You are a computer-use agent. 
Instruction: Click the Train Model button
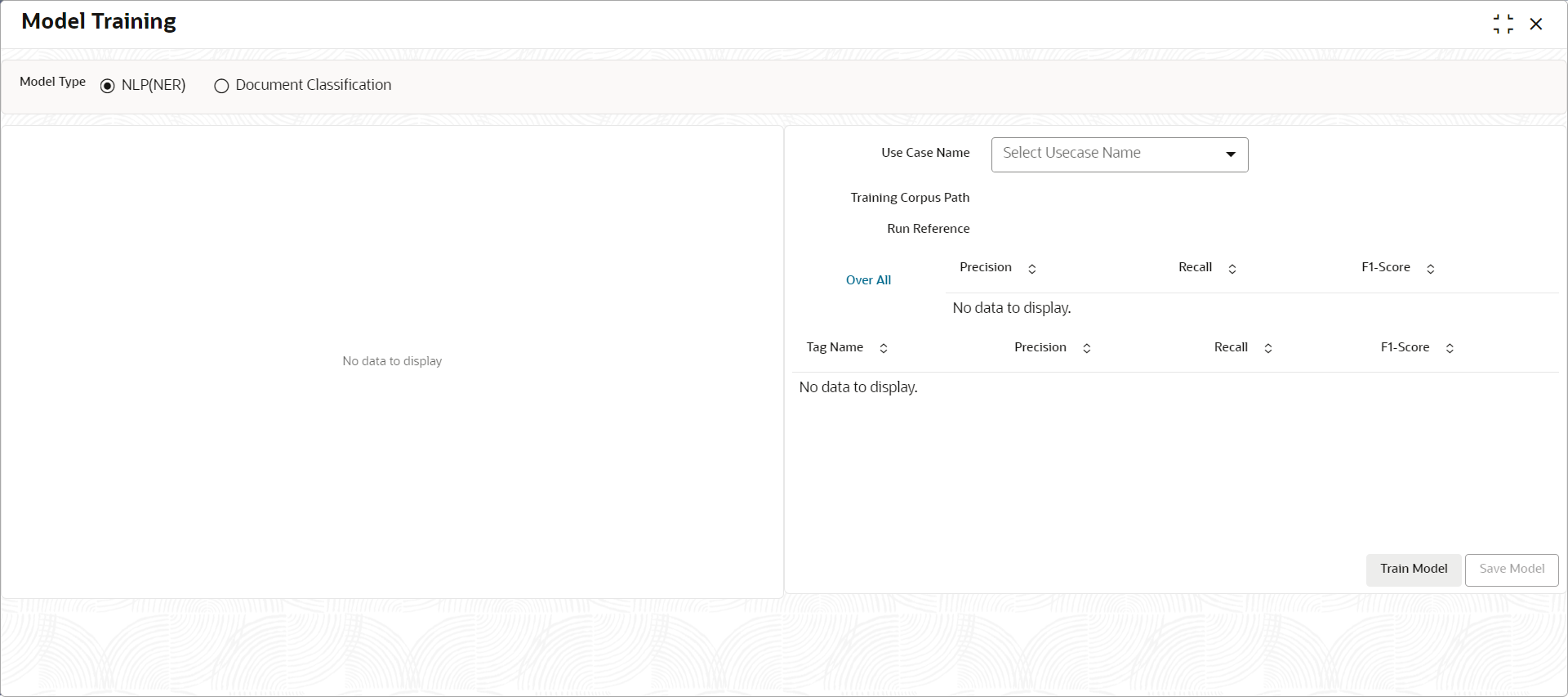pos(1414,570)
